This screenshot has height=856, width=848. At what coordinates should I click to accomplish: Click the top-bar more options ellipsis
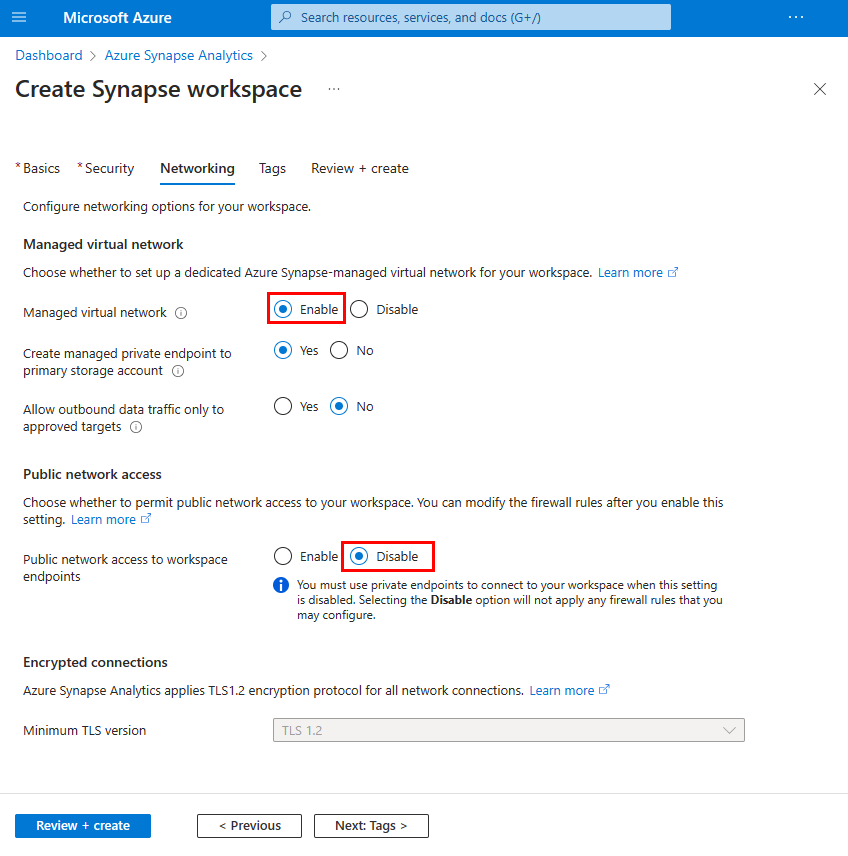(x=796, y=17)
